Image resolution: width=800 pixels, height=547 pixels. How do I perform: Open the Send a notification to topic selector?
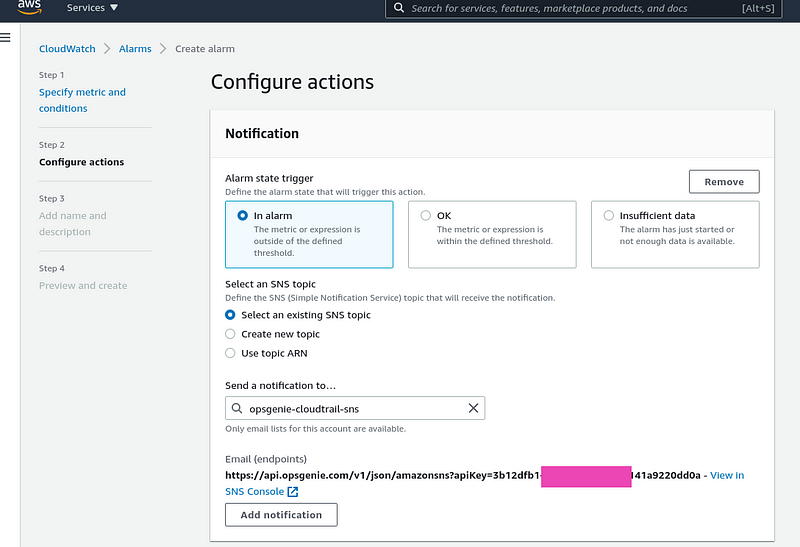[355, 408]
